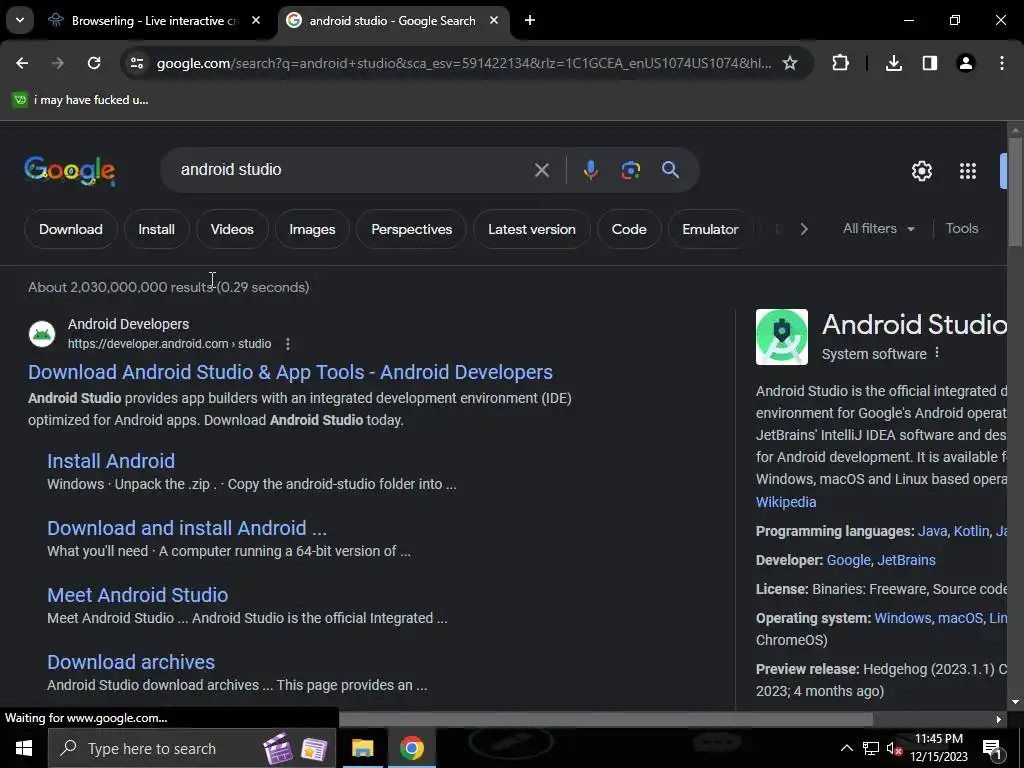Click the muted volume tray icon
This screenshot has height=768, width=1024.
(895, 748)
